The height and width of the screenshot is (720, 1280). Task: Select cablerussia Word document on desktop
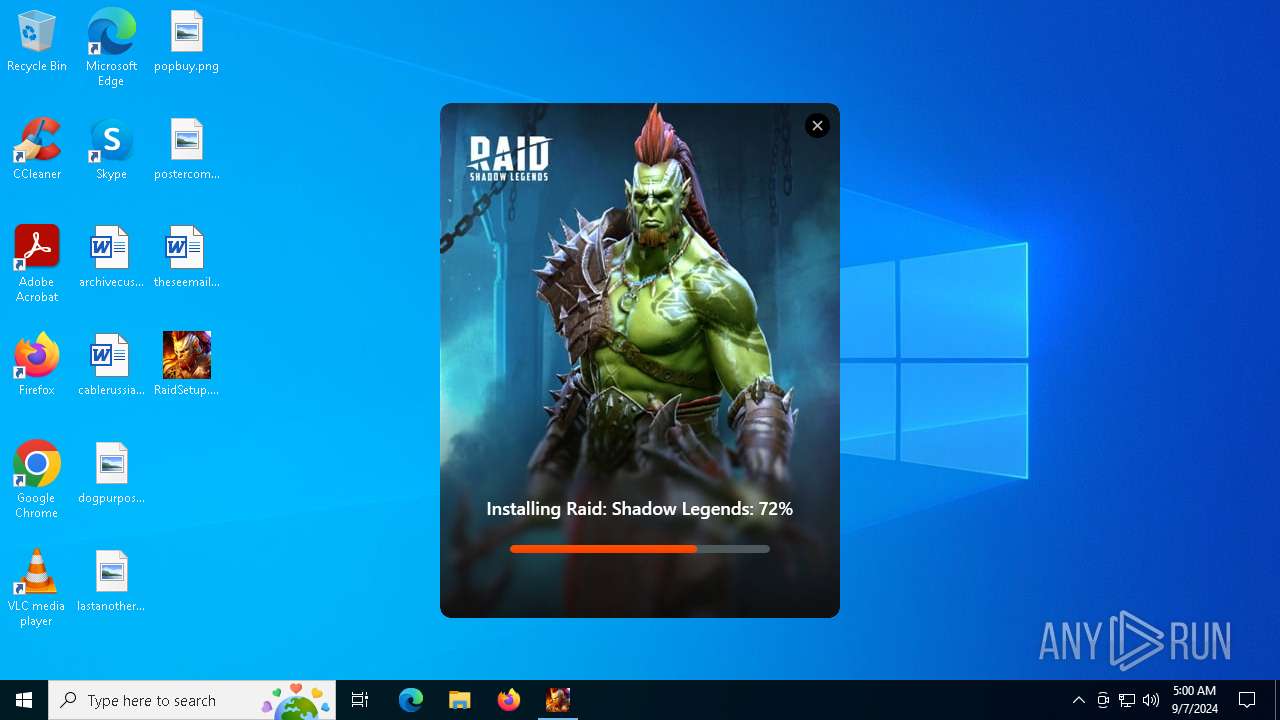[111, 365]
